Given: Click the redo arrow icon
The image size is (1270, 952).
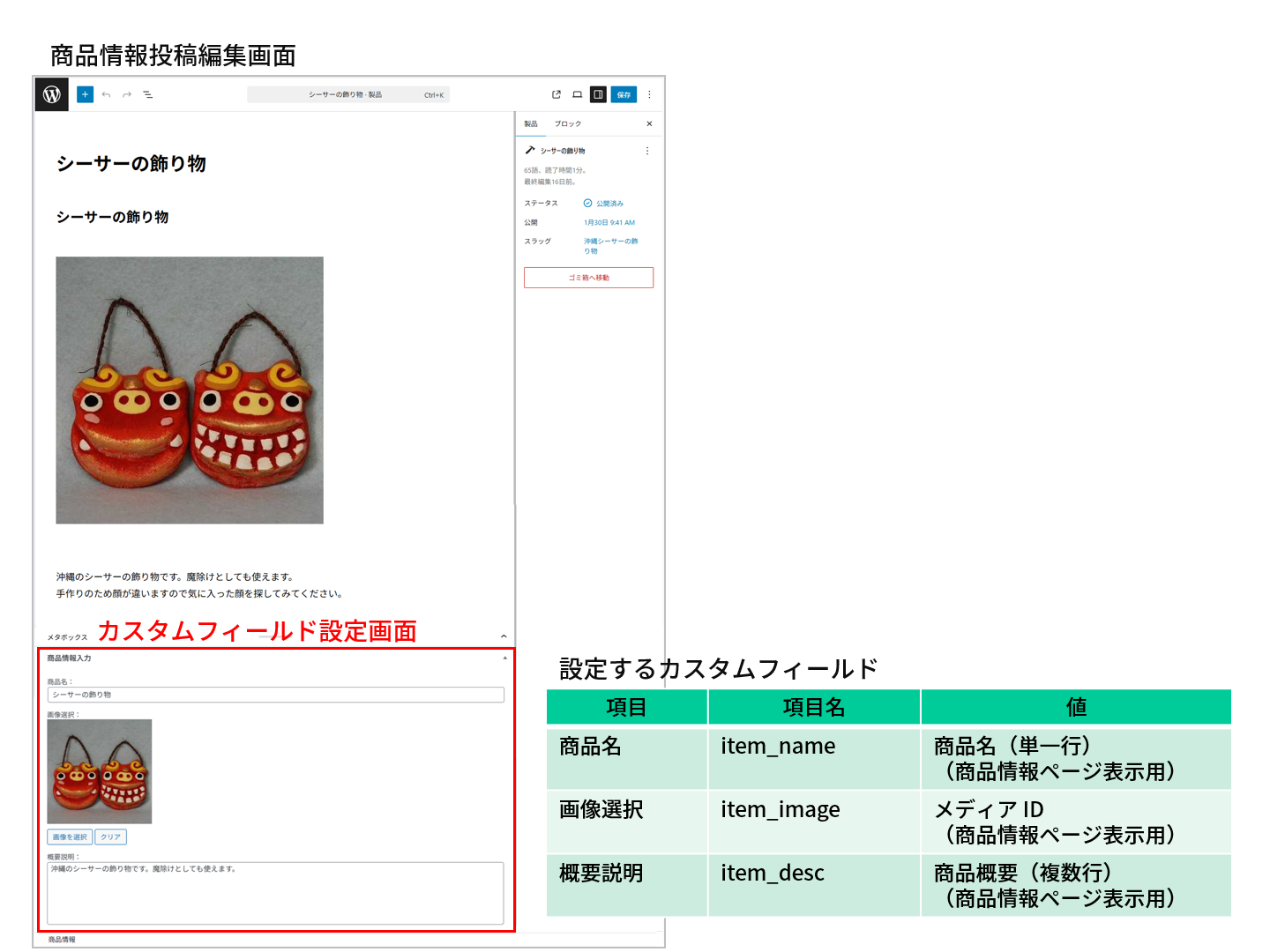Looking at the screenshot, I should tap(127, 94).
